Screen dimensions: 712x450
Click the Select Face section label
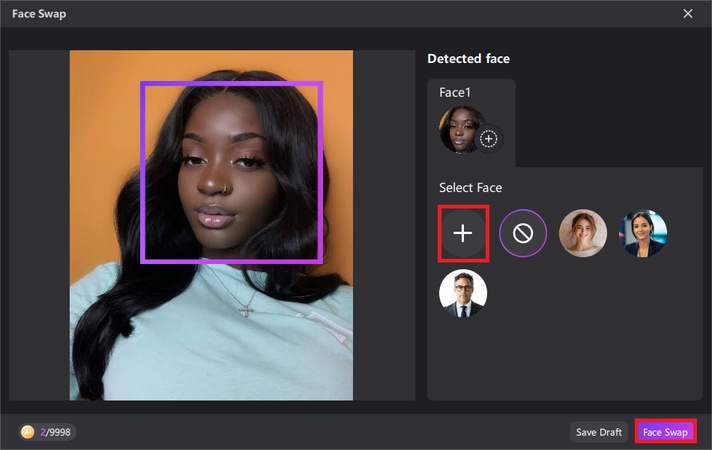[470, 188]
